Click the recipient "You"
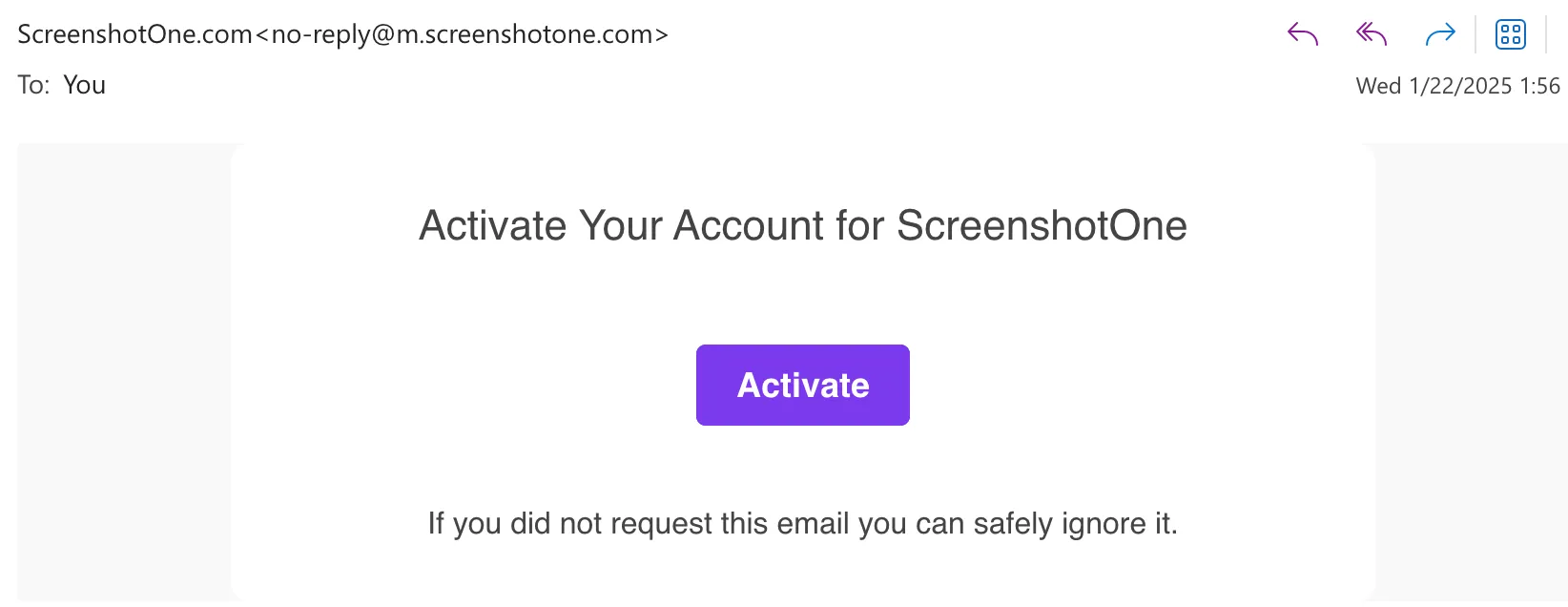 84,85
